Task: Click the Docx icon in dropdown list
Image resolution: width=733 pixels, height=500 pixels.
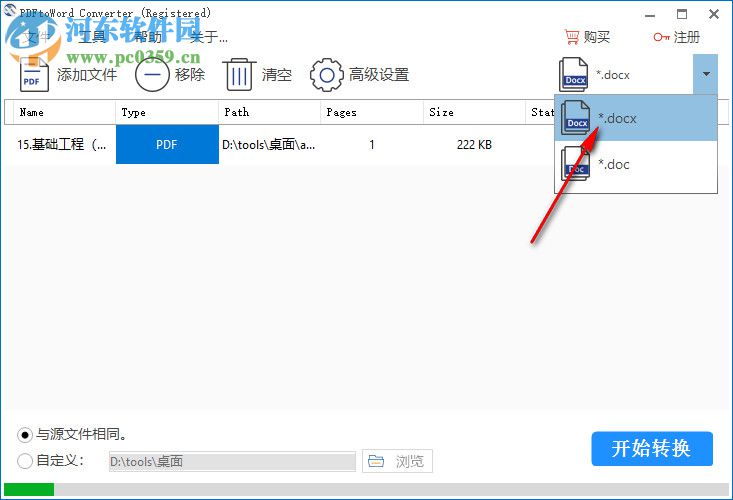Action: pyautogui.click(x=575, y=118)
